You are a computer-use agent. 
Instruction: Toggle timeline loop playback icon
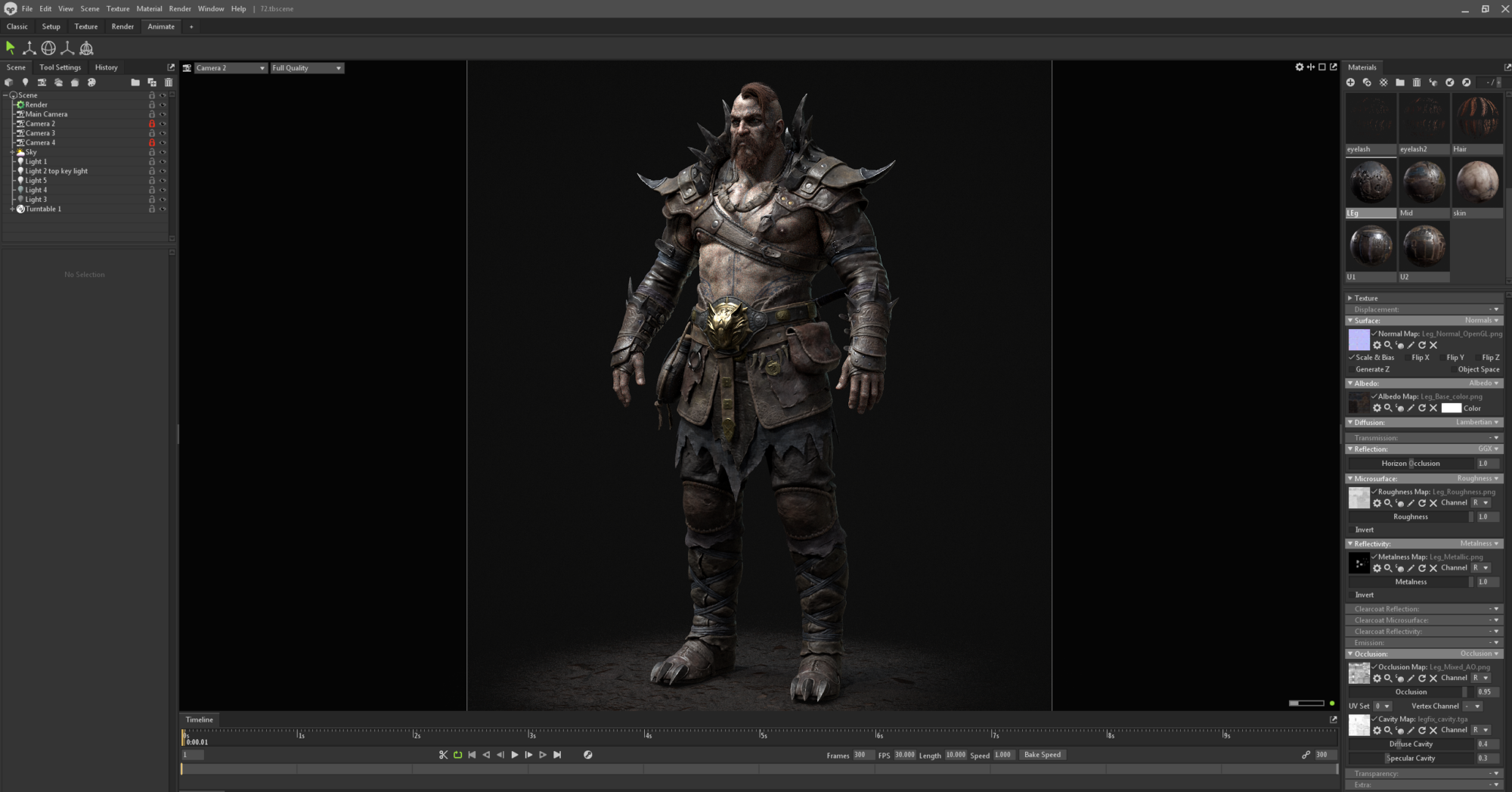[x=458, y=755]
